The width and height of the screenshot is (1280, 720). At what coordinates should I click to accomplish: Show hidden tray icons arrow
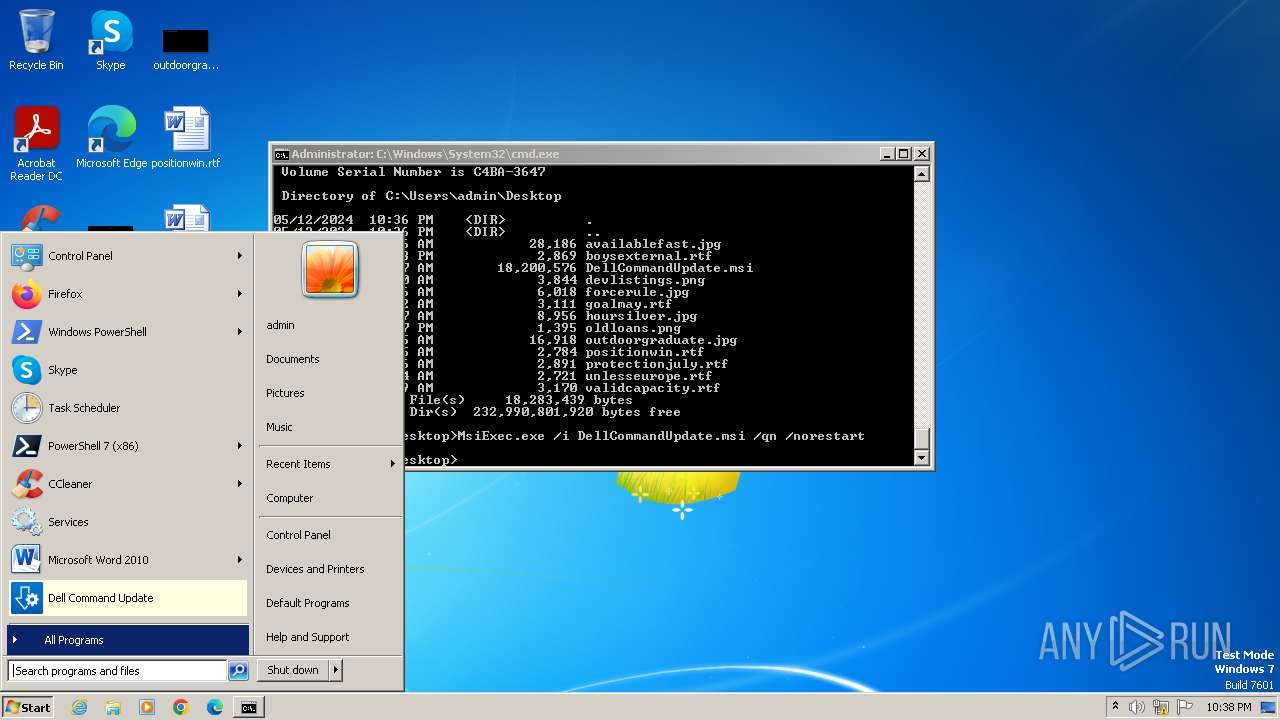pos(1115,707)
